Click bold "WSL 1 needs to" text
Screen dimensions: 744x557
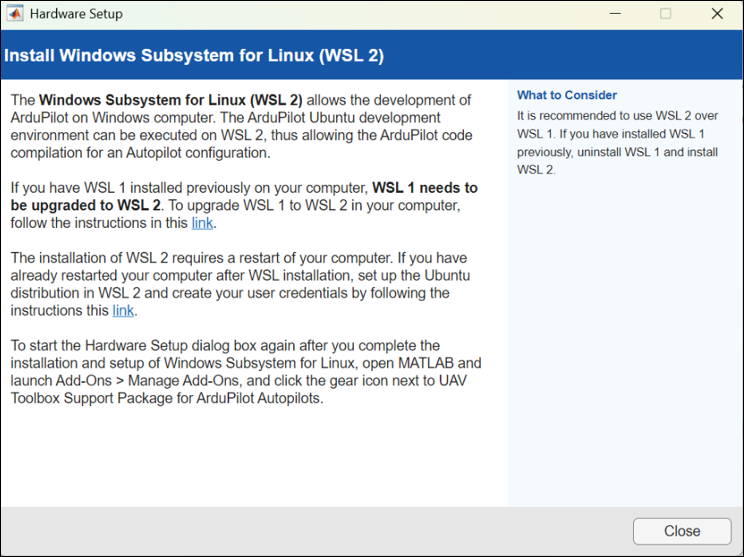click(424, 188)
